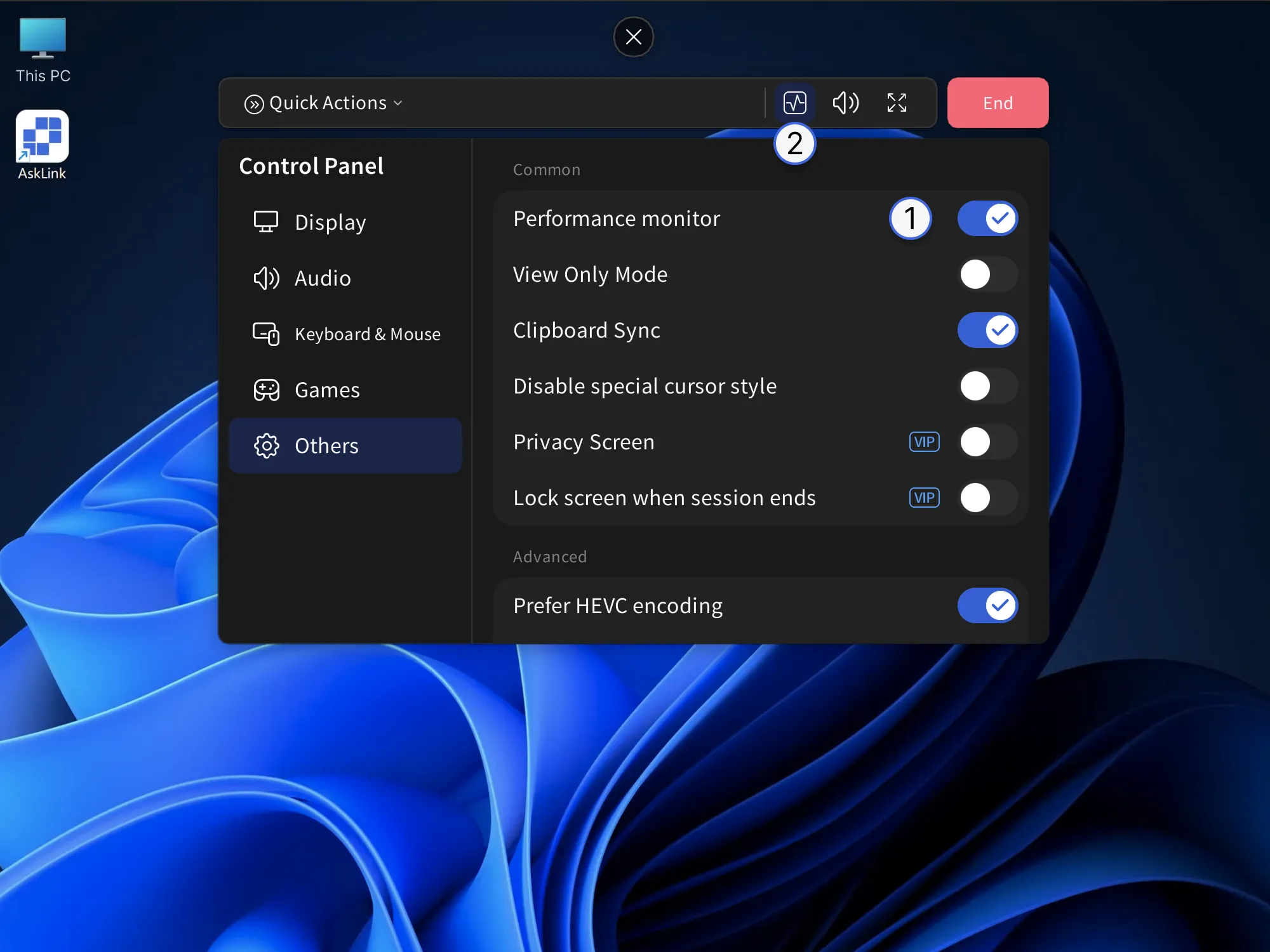The height and width of the screenshot is (952, 1270).
Task: Toggle Disable special cursor style on
Action: (987, 386)
